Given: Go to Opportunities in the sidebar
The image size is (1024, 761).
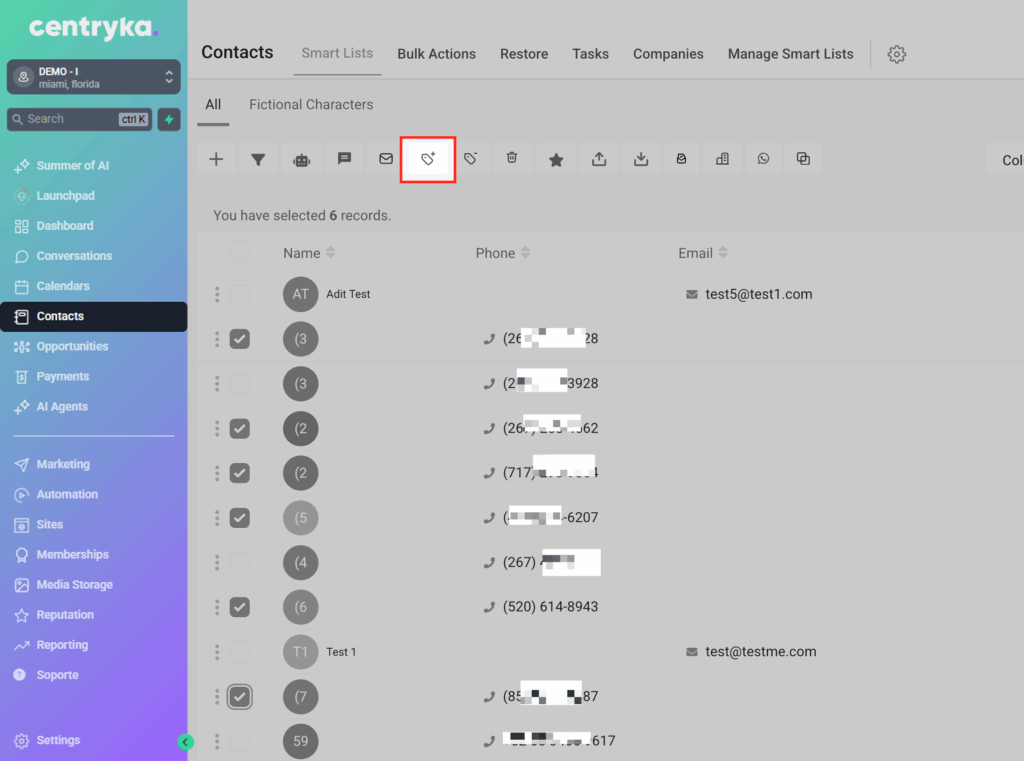Looking at the screenshot, I should click(x=72, y=346).
